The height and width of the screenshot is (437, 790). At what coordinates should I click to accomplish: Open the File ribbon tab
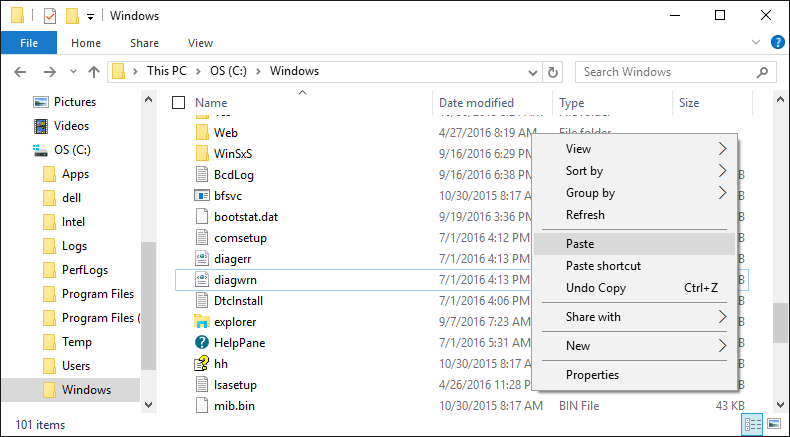point(29,43)
